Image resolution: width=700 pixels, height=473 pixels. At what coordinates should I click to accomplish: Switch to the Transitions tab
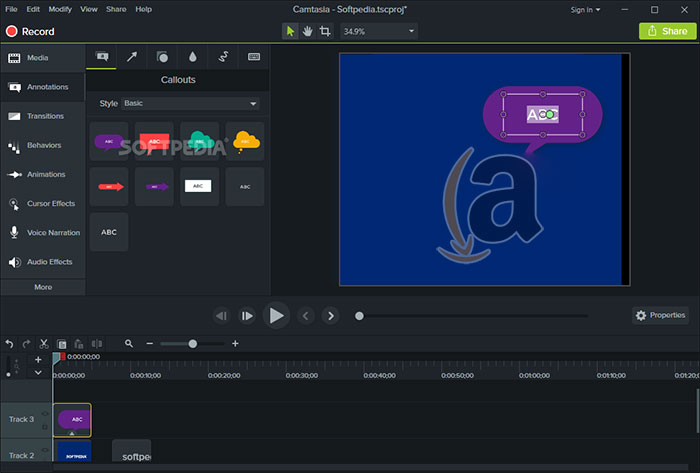pyautogui.click(x=43, y=116)
